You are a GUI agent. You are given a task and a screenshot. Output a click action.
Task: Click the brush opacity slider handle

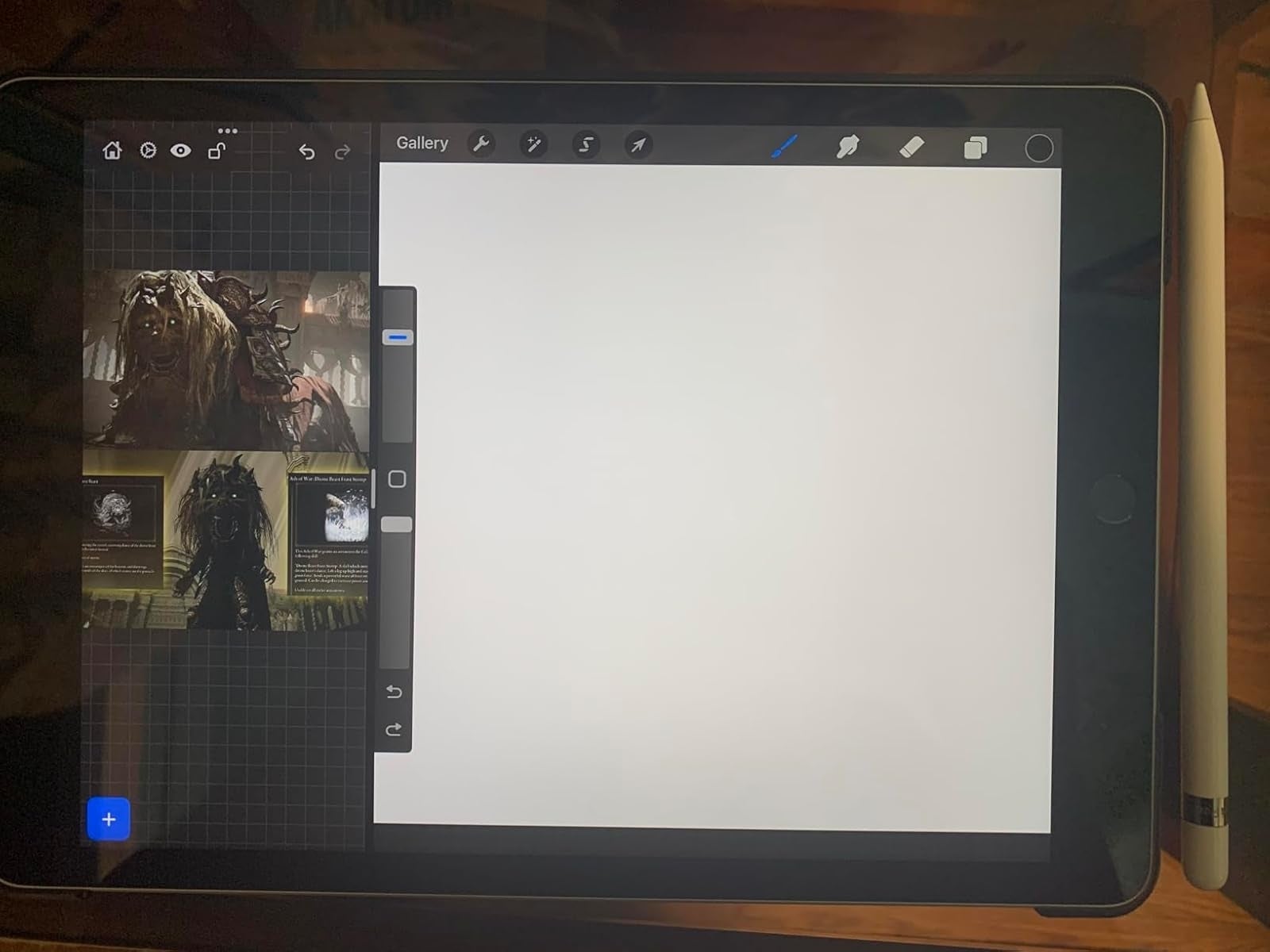tap(397, 524)
